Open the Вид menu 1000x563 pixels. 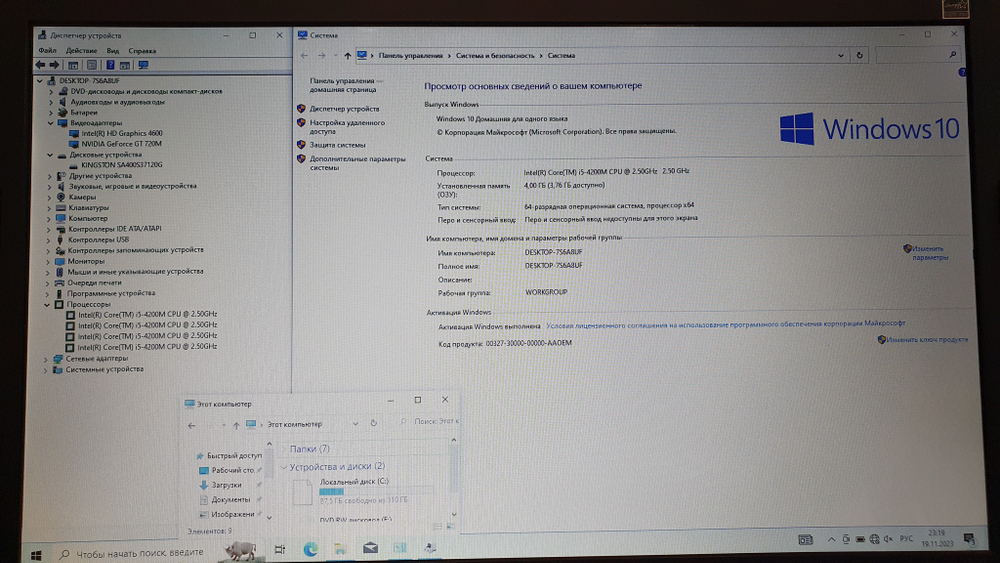coord(113,50)
